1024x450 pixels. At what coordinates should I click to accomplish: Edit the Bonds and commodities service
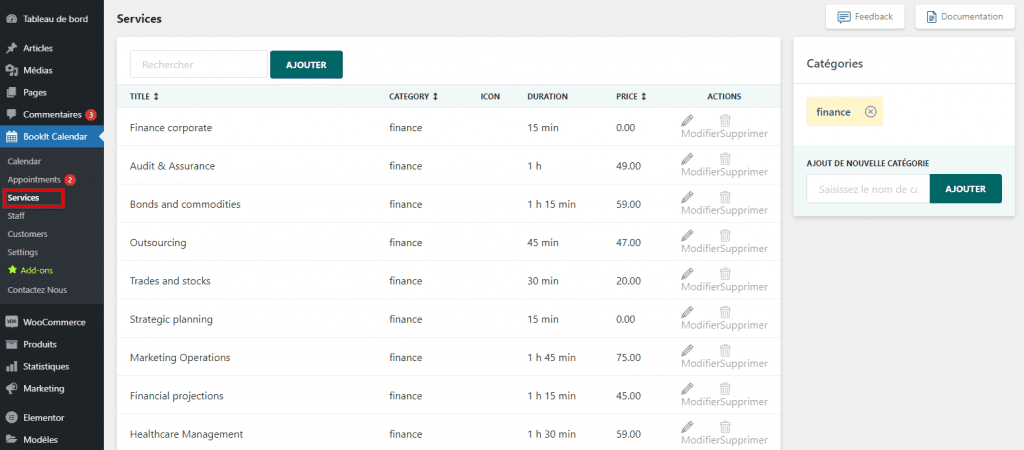pyautogui.click(x=686, y=197)
